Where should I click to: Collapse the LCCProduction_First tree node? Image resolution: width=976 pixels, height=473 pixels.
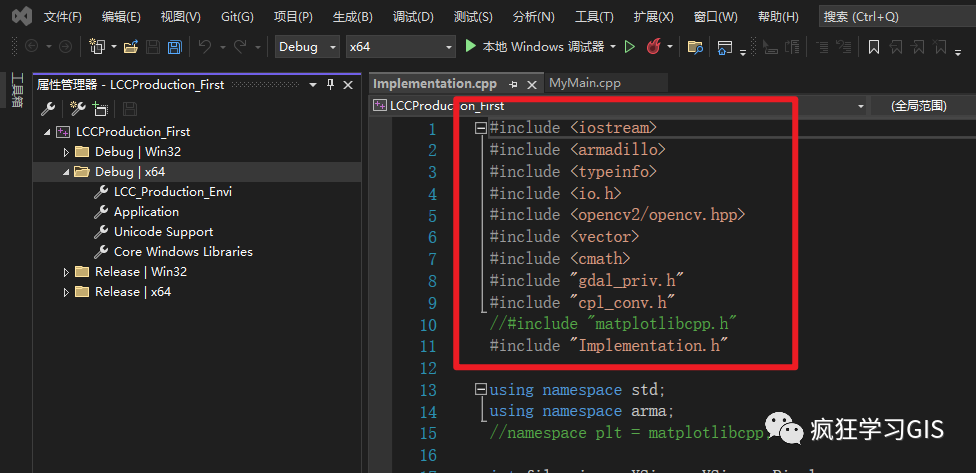(47, 132)
